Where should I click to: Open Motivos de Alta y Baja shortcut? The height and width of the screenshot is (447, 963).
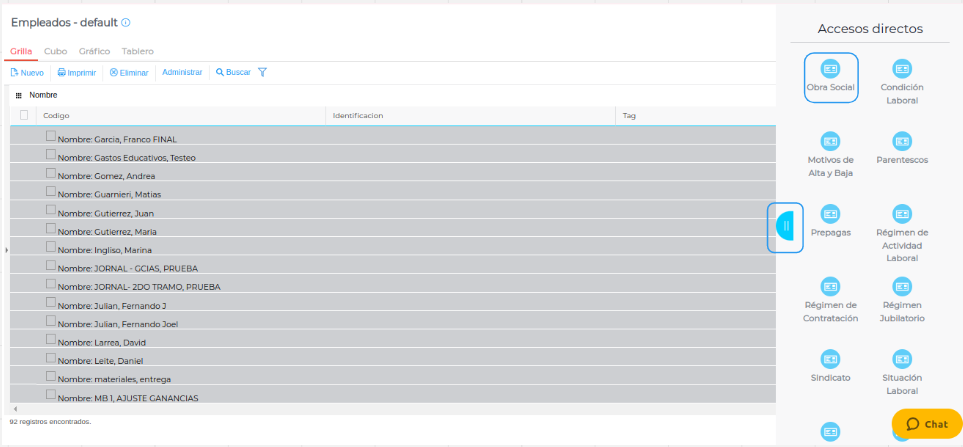[830, 142]
